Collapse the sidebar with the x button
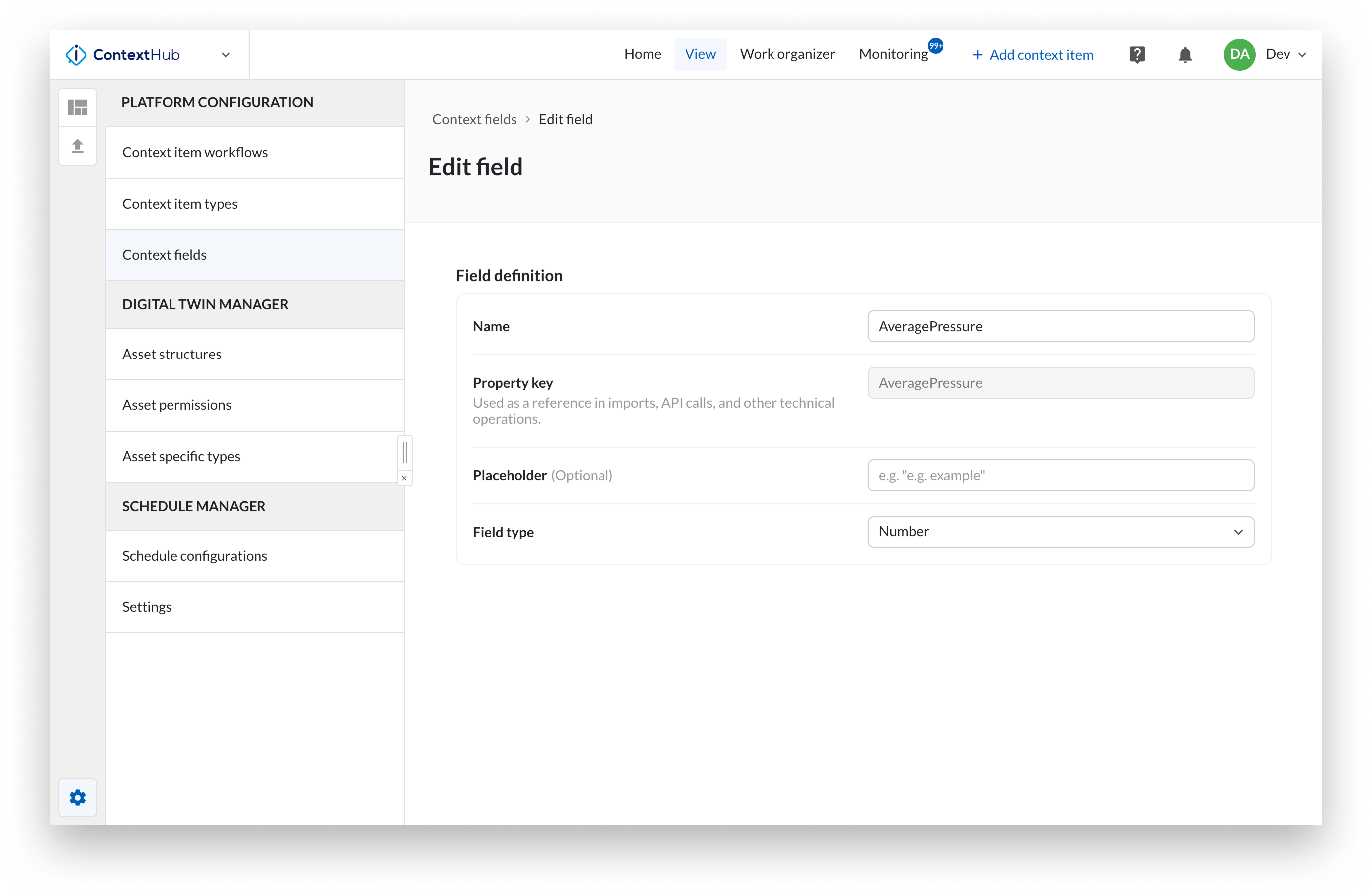Viewport: 1372px width, 895px height. point(404,478)
